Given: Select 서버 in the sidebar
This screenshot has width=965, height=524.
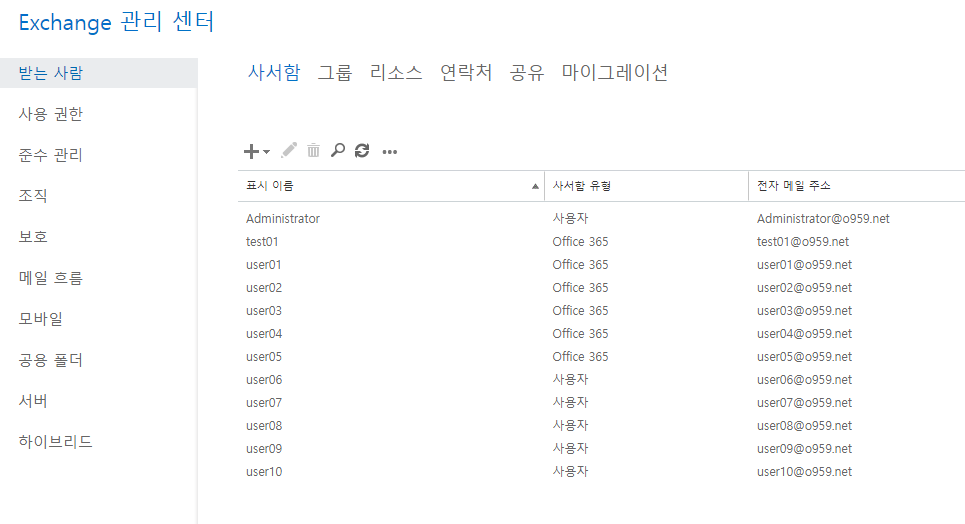Looking at the screenshot, I should pyautogui.click(x=33, y=401).
